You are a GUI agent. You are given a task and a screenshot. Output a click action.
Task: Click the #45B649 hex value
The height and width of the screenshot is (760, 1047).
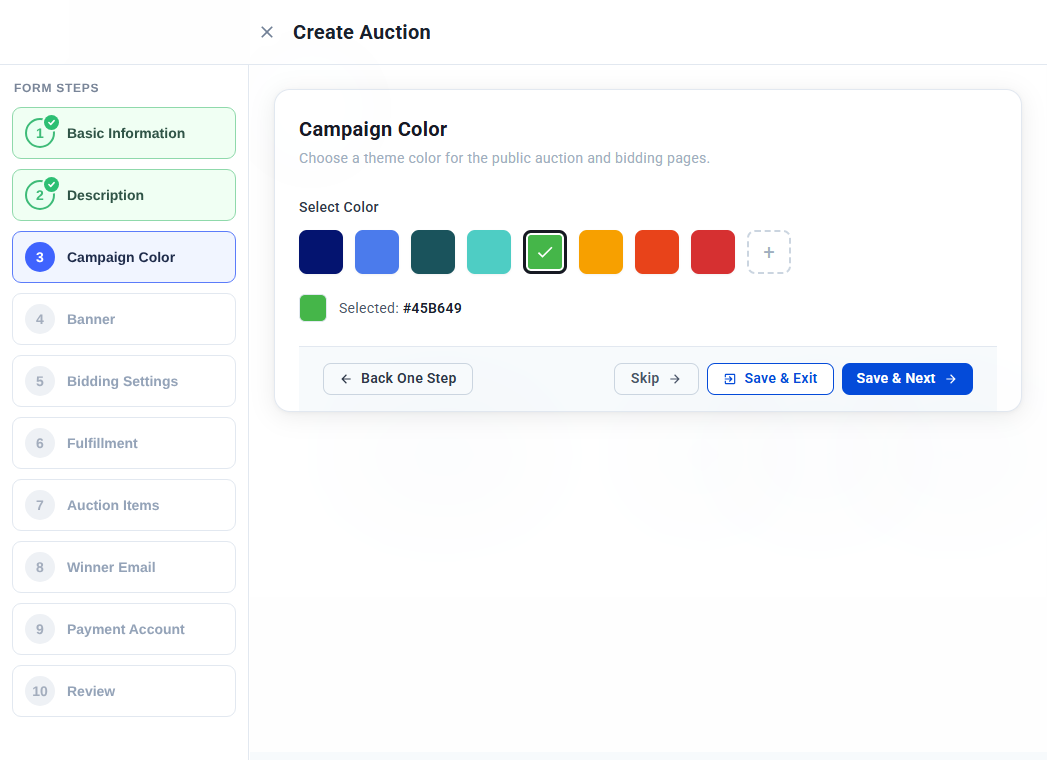[x=433, y=309]
